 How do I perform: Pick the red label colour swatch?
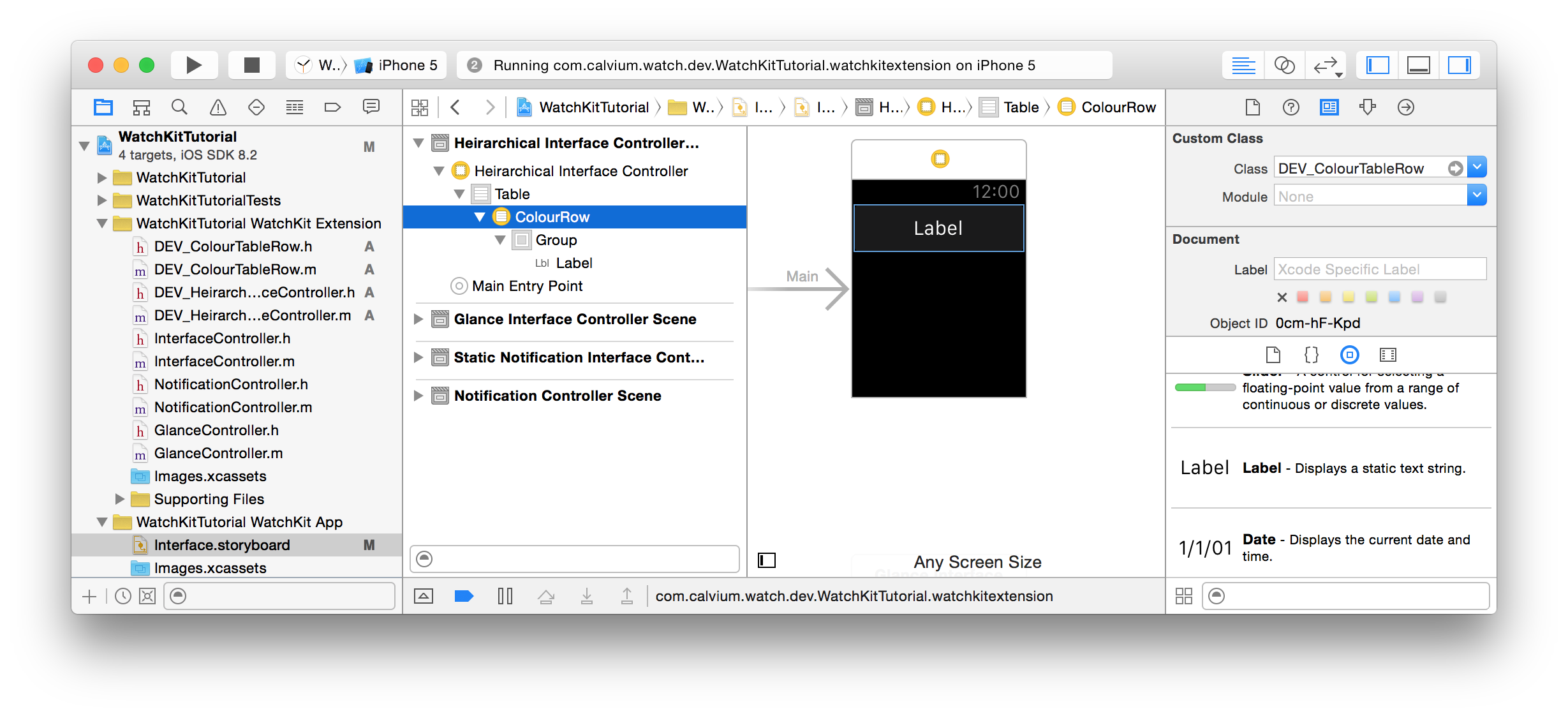(1303, 297)
